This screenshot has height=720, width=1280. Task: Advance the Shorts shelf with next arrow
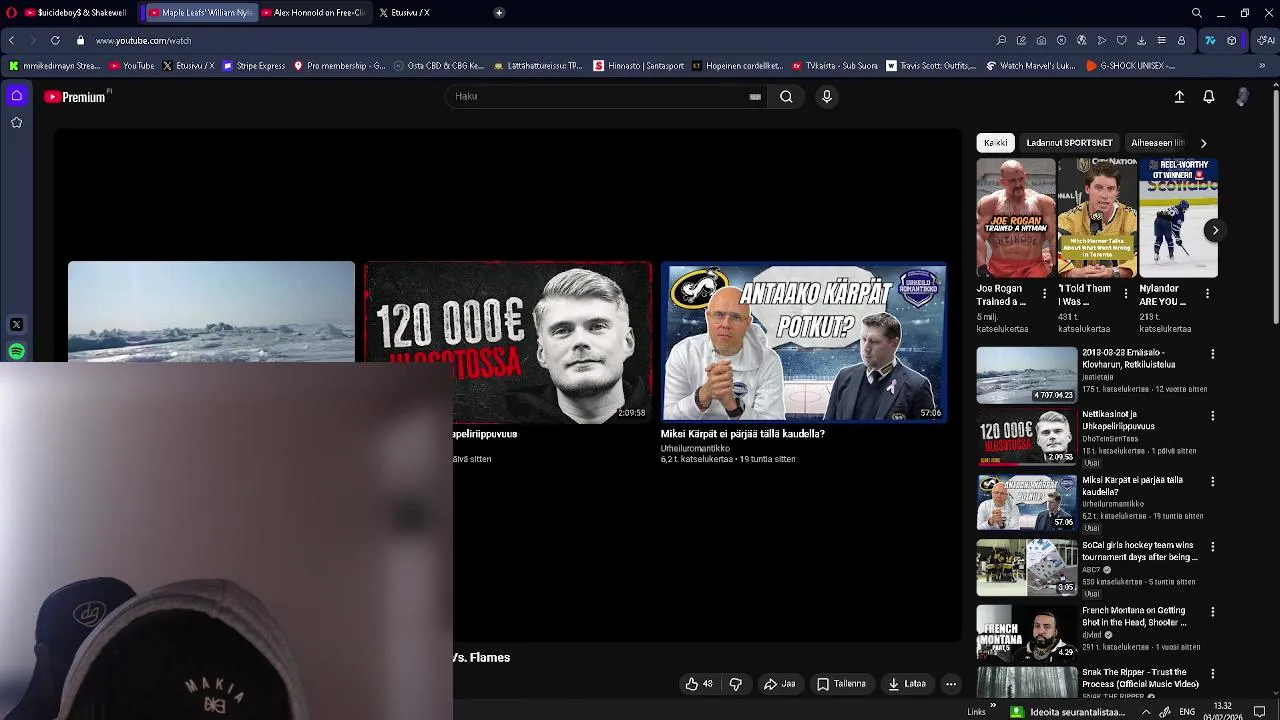click(x=1215, y=230)
